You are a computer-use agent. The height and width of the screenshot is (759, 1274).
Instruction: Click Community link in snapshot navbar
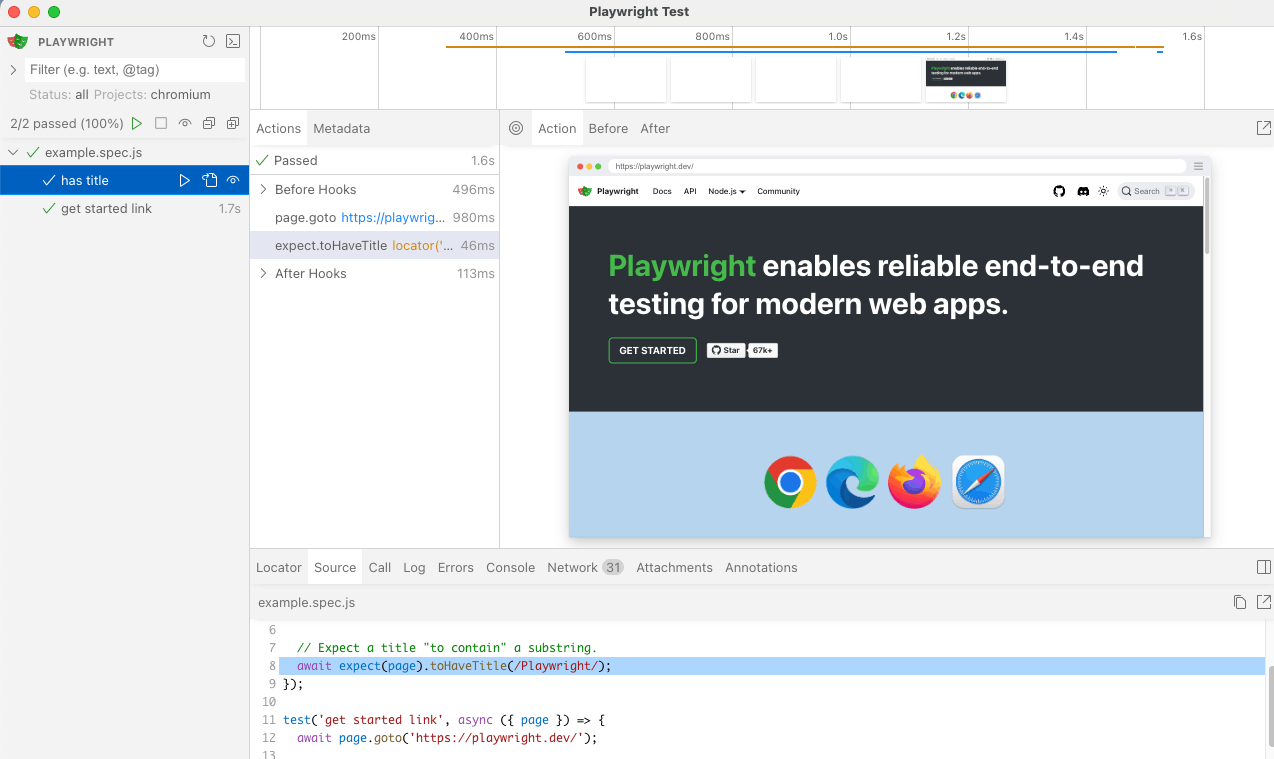pyautogui.click(x=778, y=191)
